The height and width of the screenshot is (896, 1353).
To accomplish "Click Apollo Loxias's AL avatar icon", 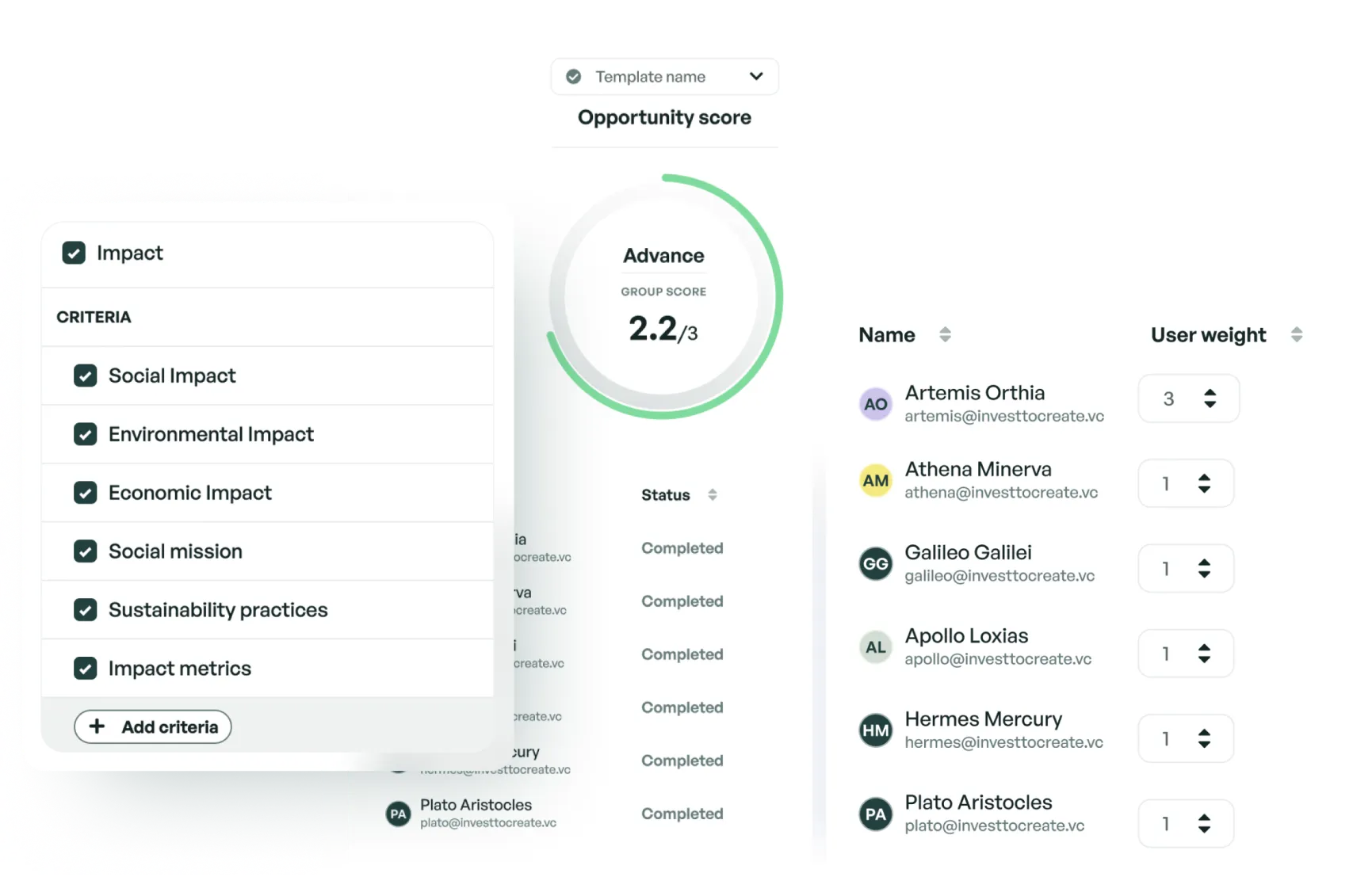I will coord(875,647).
